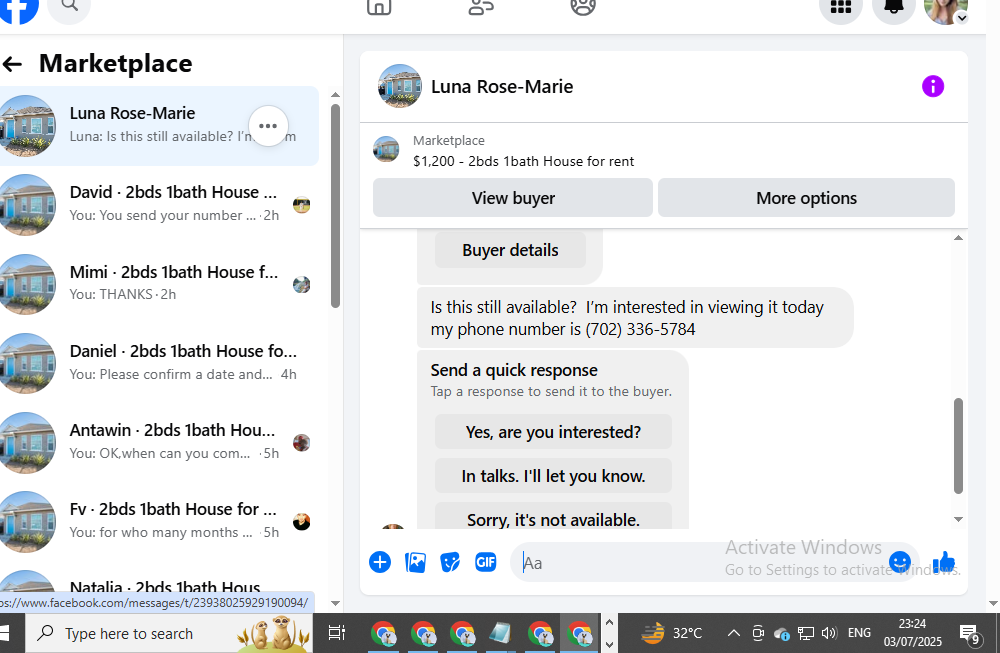Click the Windows taskbar search box

(169, 633)
